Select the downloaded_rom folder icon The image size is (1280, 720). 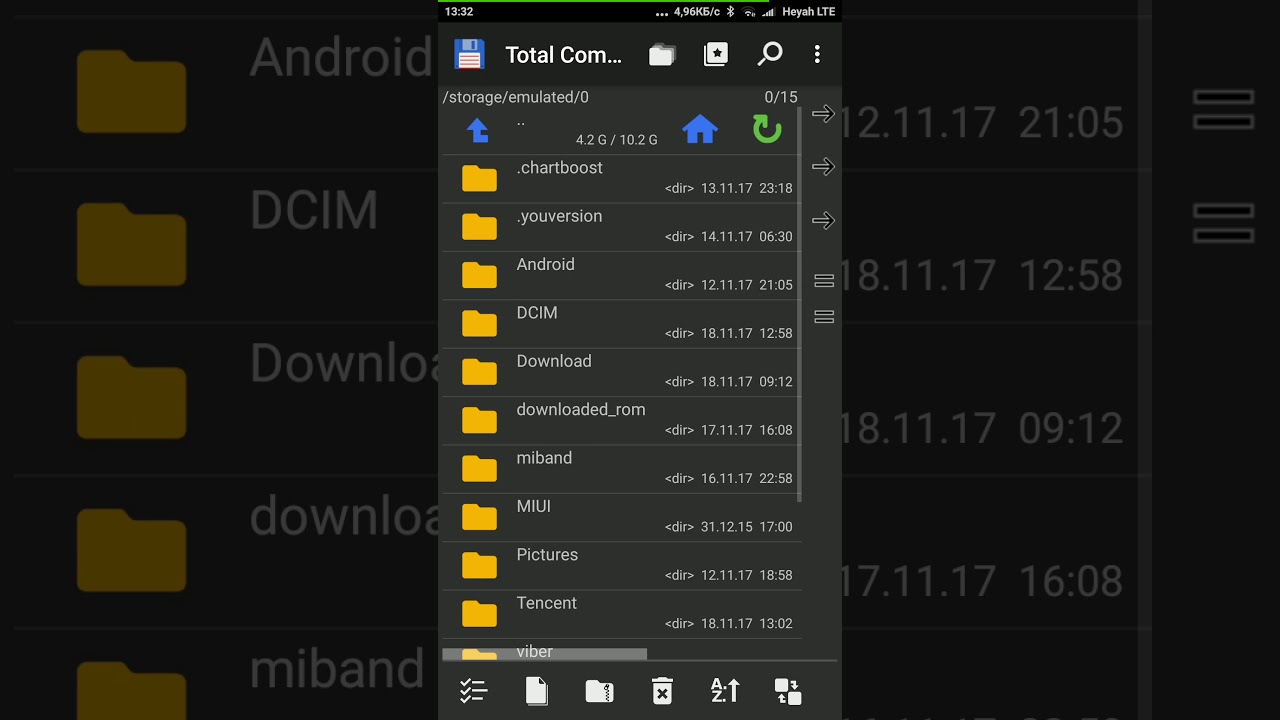click(x=479, y=420)
